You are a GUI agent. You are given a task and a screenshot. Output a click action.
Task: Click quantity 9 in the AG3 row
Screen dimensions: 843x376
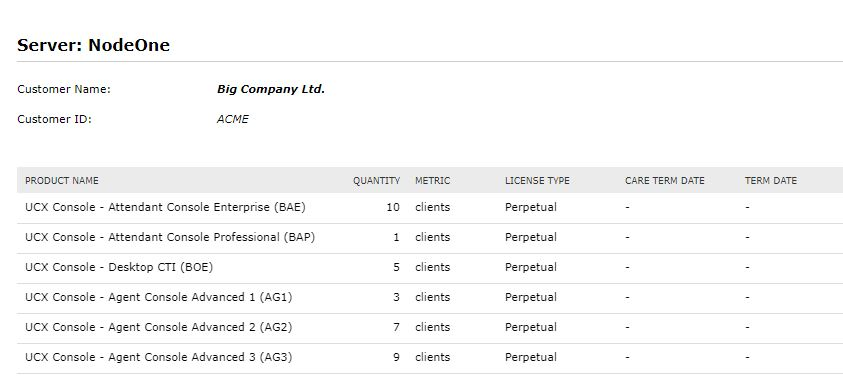tap(396, 357)
